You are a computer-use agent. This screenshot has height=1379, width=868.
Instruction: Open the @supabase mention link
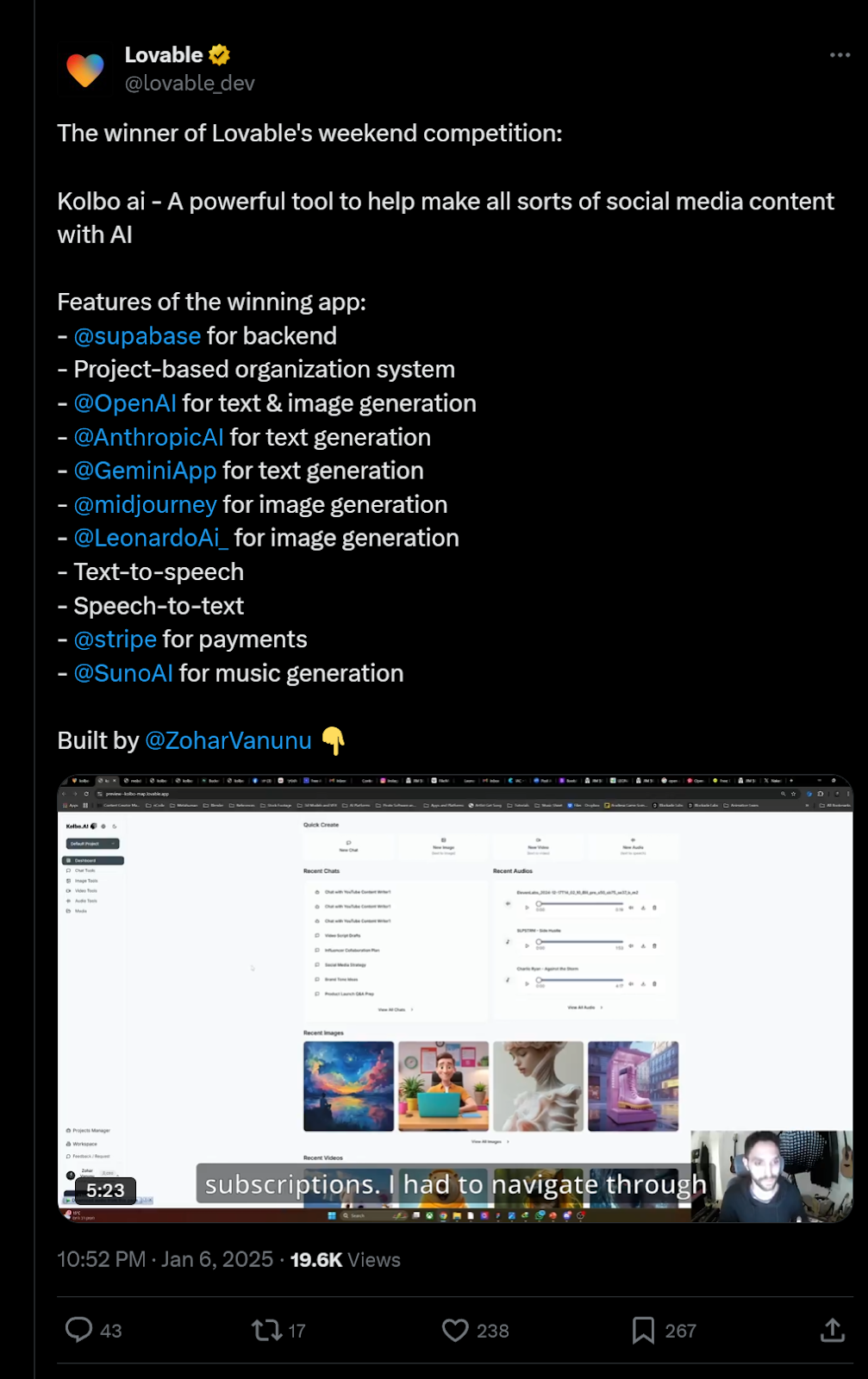(x=137, y=336)
